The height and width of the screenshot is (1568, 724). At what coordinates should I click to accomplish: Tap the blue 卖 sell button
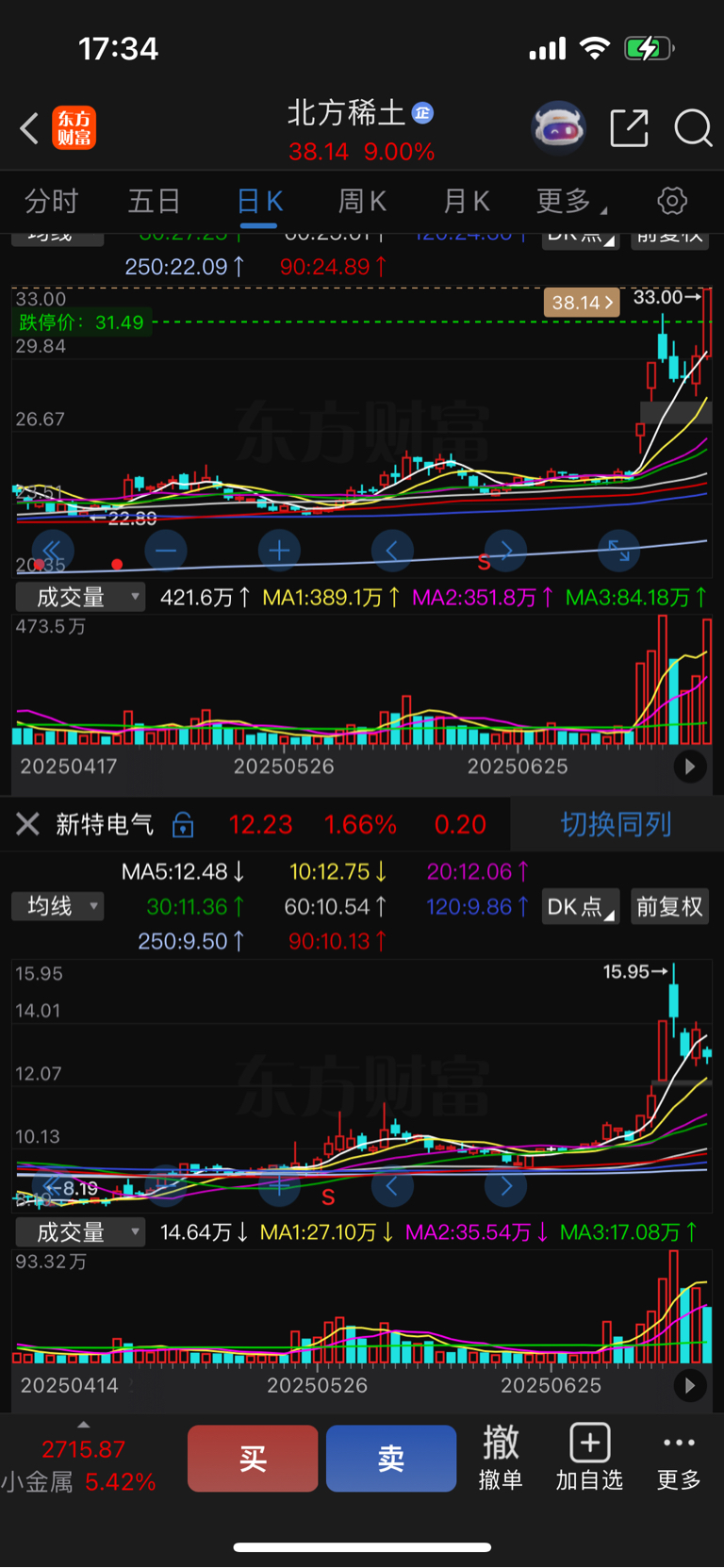click(x=391, y=1459)
